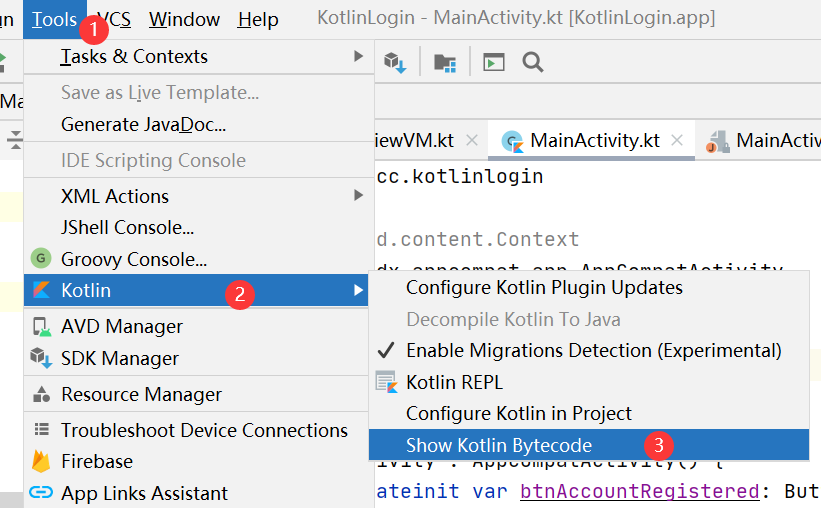Click the Run Anything toolbar icon

coord(494,62)
